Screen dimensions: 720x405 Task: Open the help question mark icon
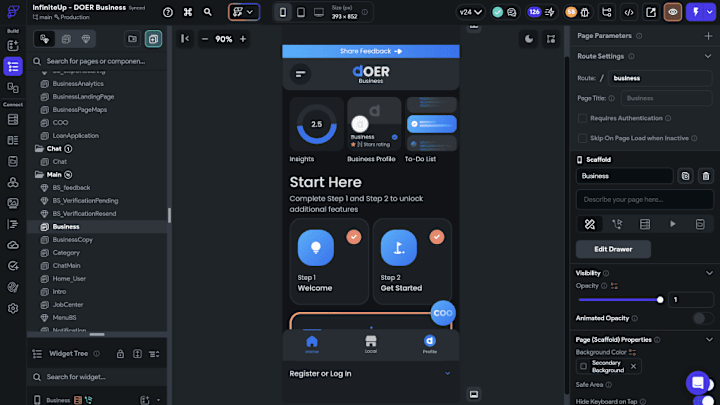(168, 12)
